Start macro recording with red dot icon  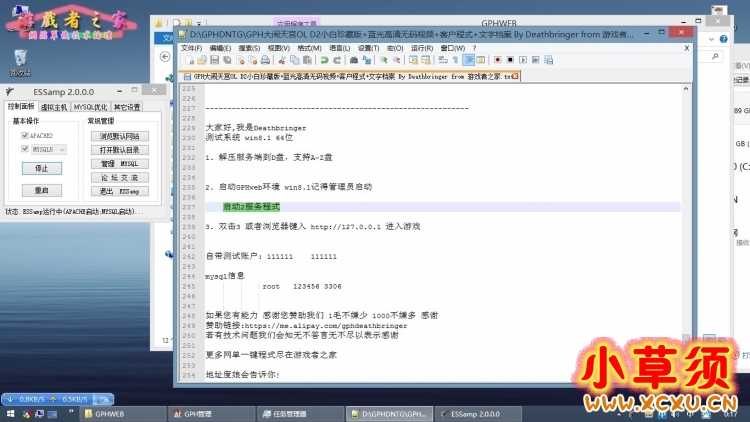pos(497,60)
